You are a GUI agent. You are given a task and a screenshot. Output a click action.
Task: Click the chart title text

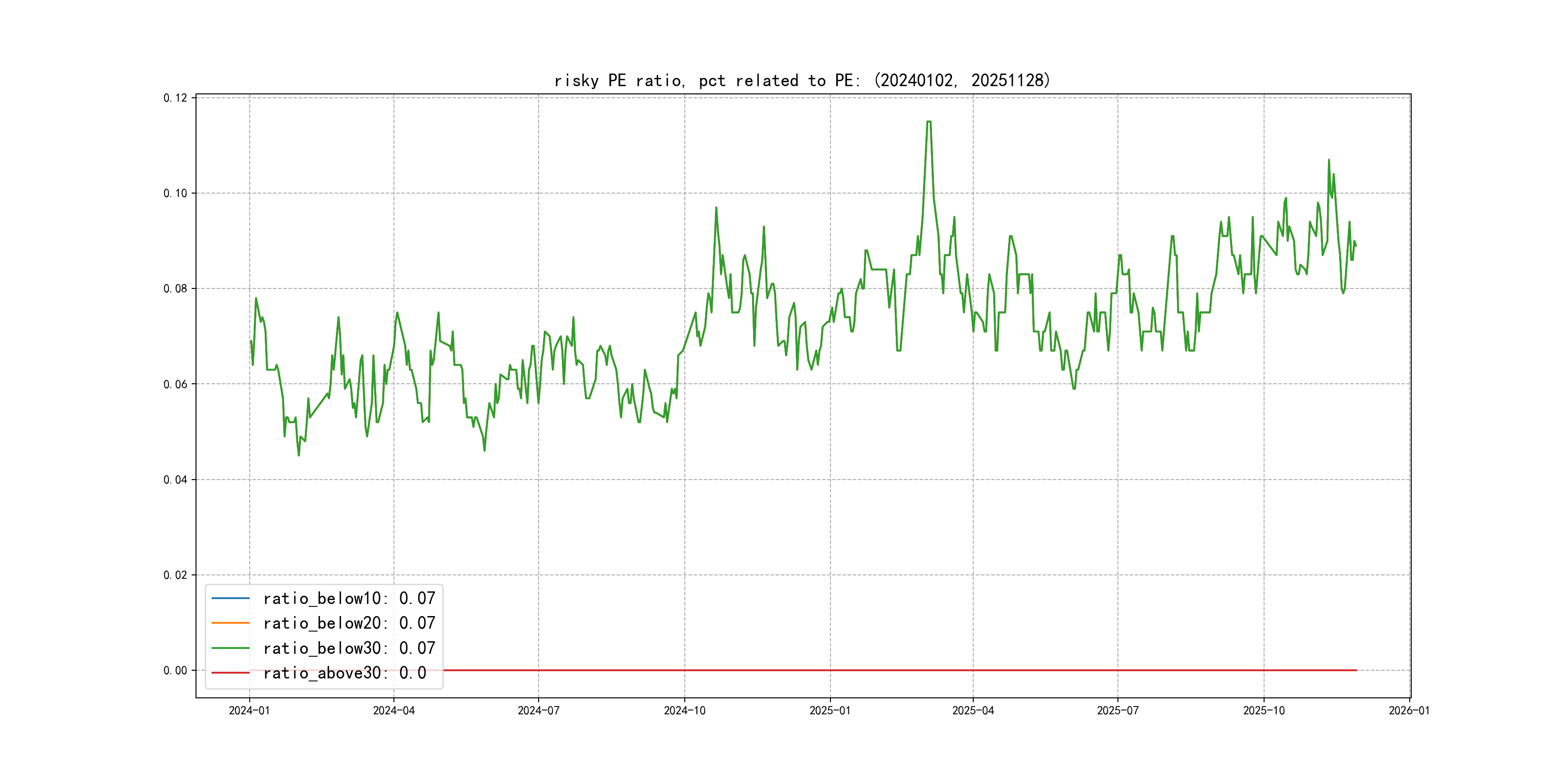[801, 80]
